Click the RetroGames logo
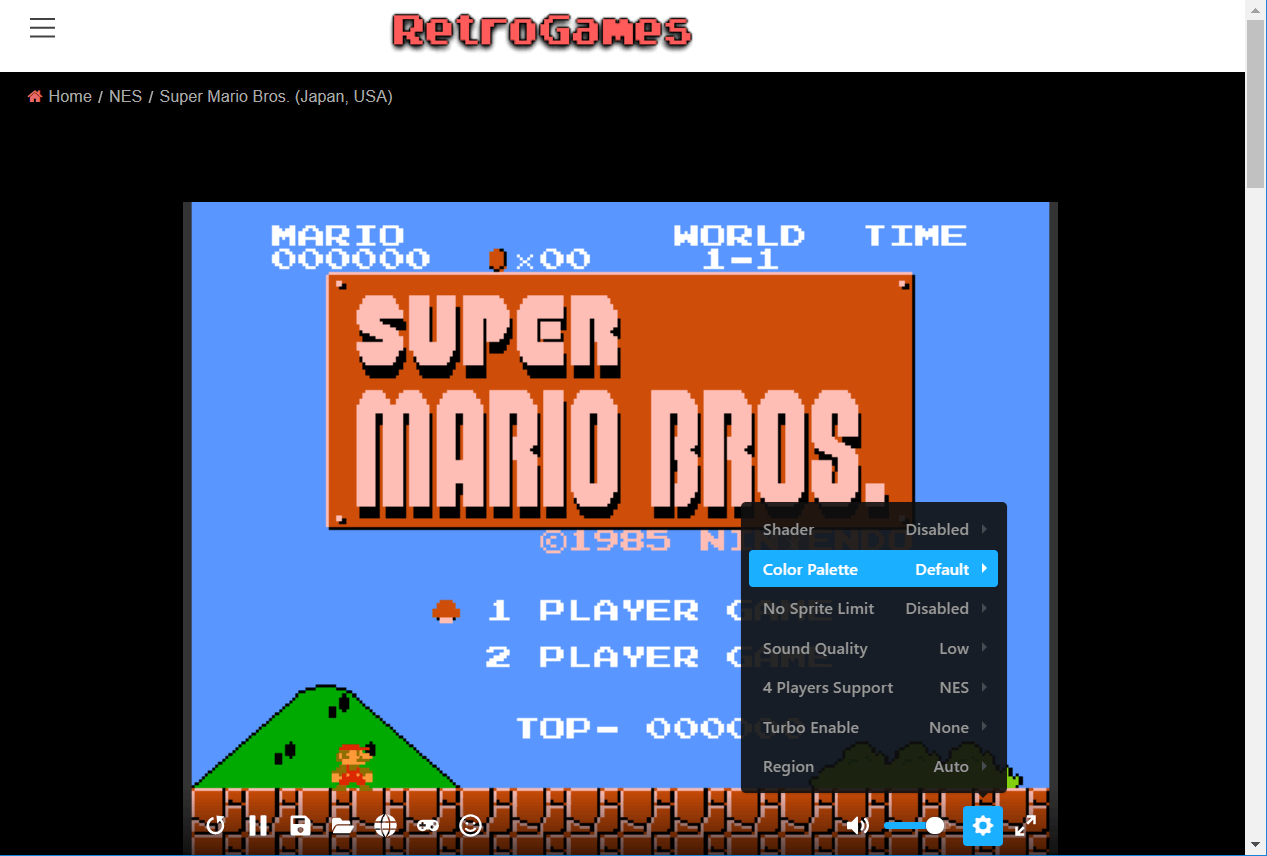 [541, 30]
